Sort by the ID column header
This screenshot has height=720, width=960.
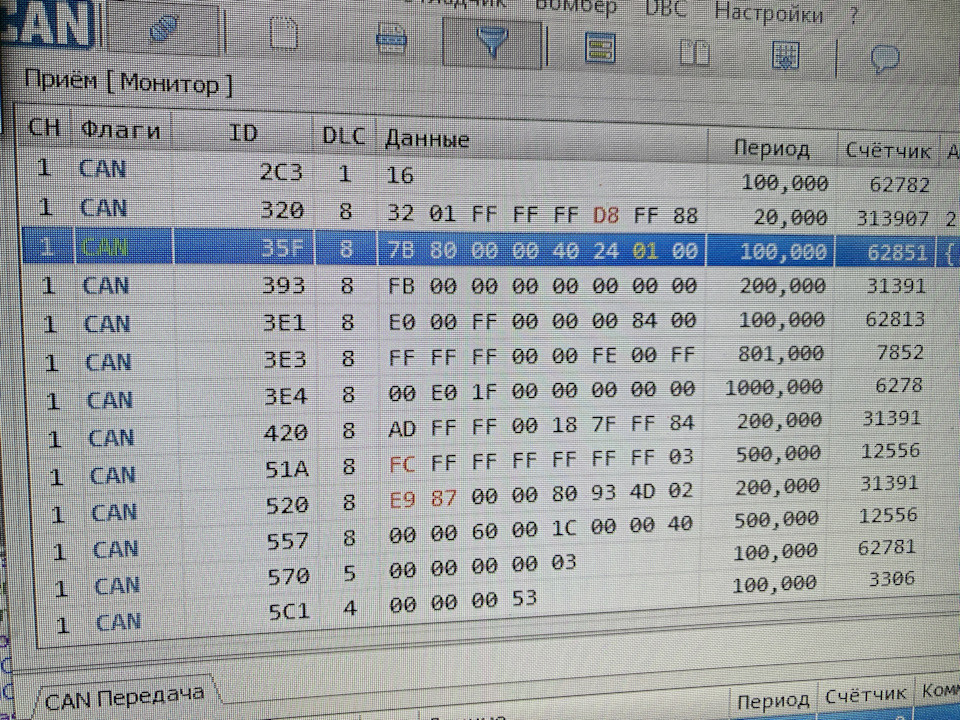pos(243,133)
